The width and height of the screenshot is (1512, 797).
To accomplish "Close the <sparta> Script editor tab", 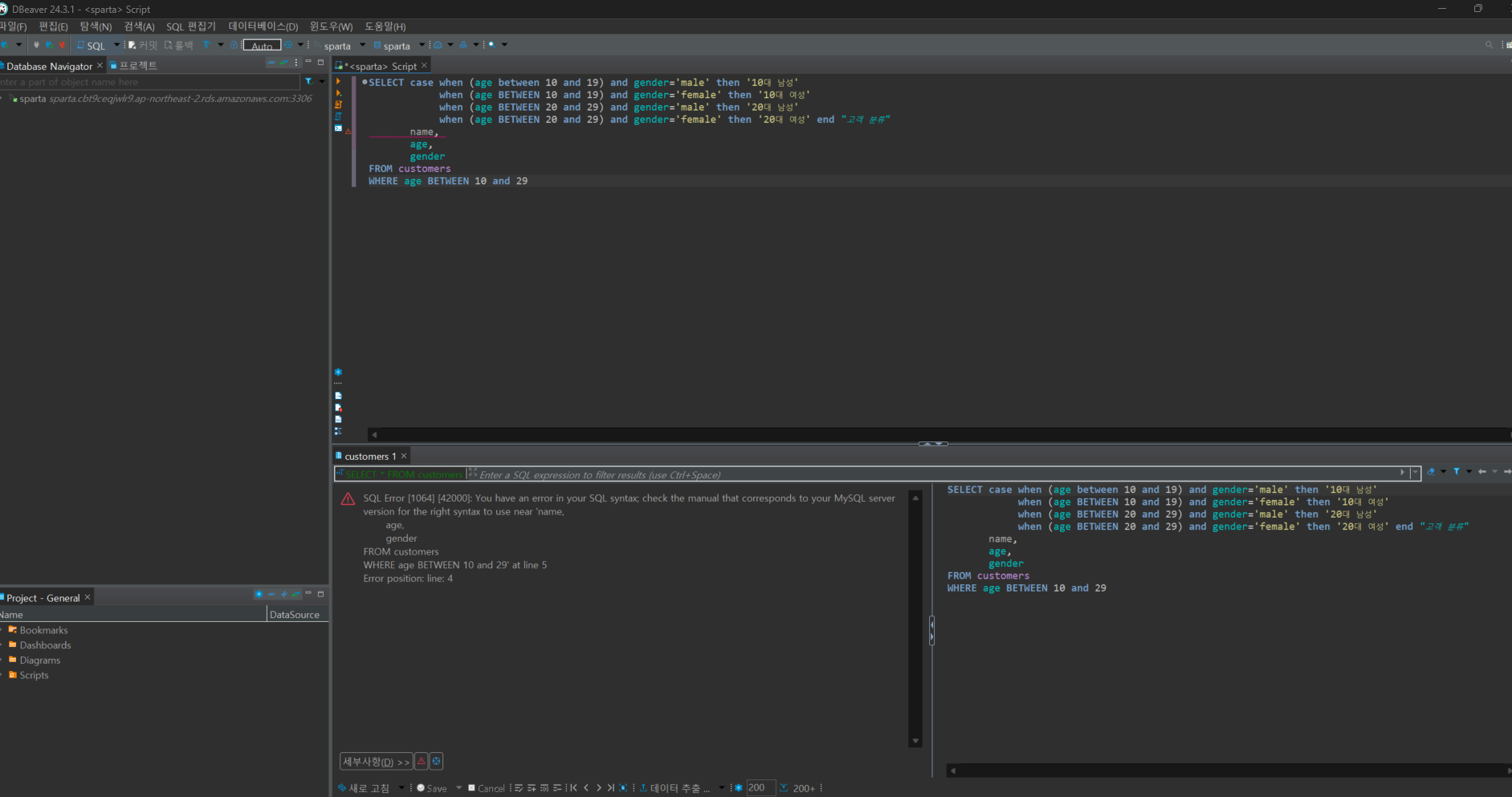I will pos(425,66).
